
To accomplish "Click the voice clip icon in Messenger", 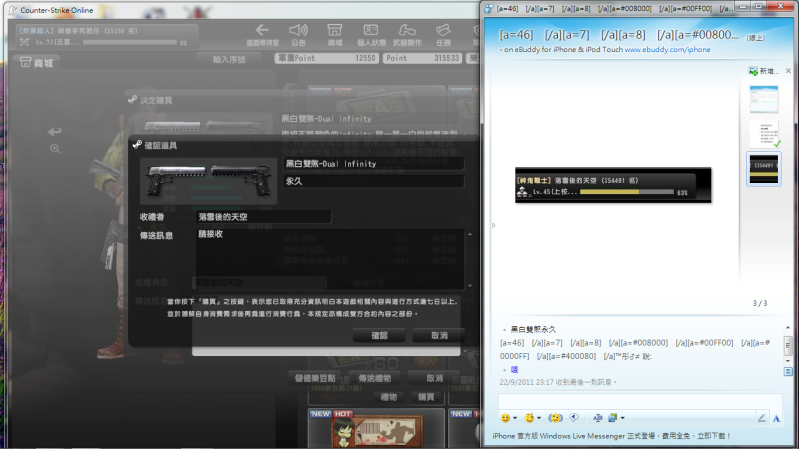I will click(574, 418).
